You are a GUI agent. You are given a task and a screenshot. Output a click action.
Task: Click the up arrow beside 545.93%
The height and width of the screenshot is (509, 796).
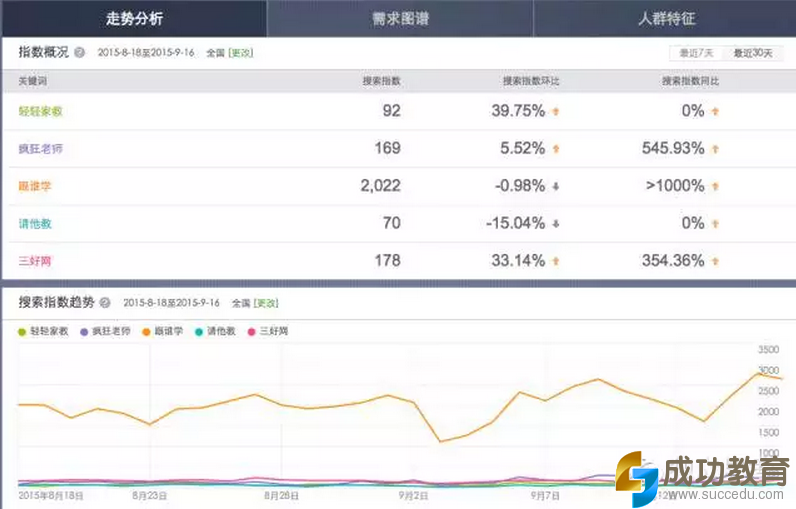click(x=714, y=149)
